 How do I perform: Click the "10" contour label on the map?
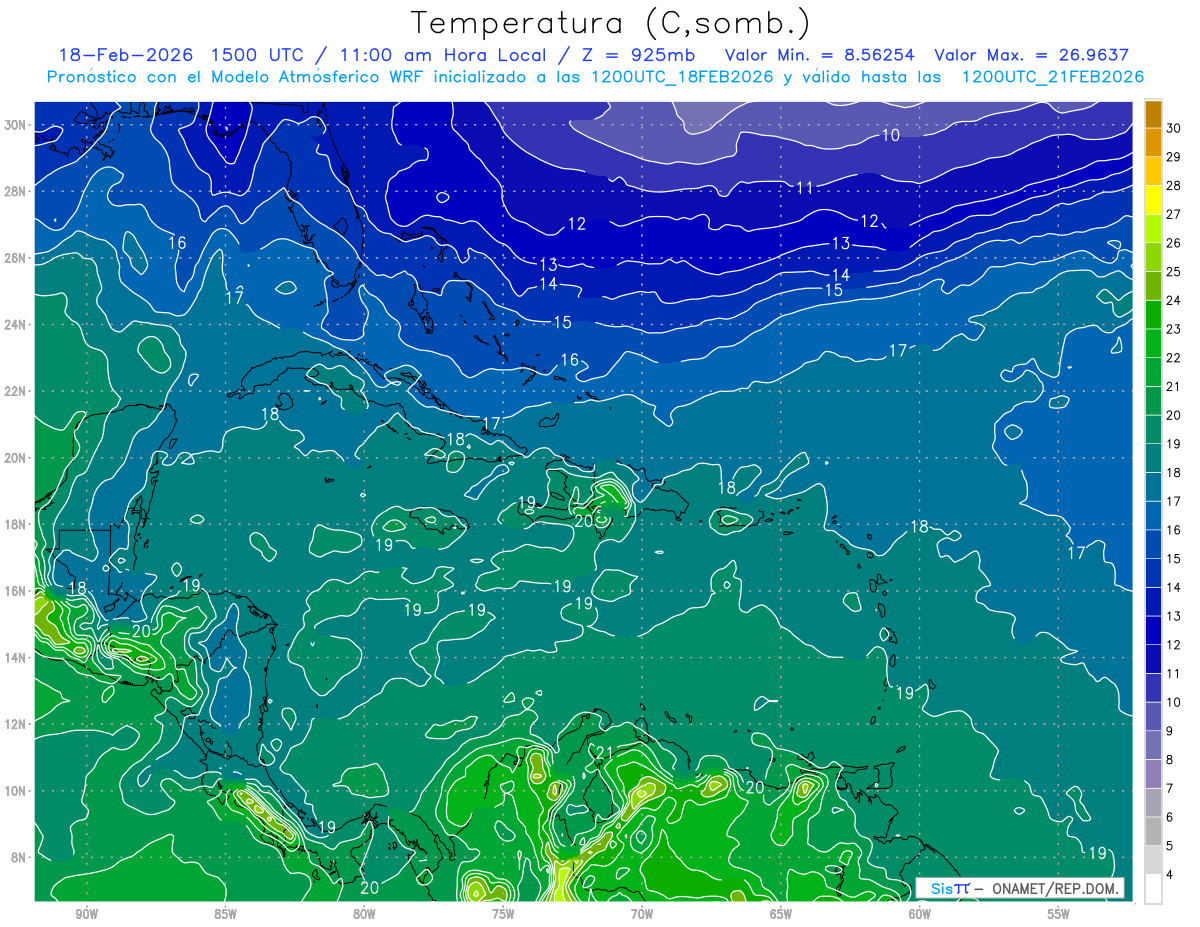click(891, 135)
